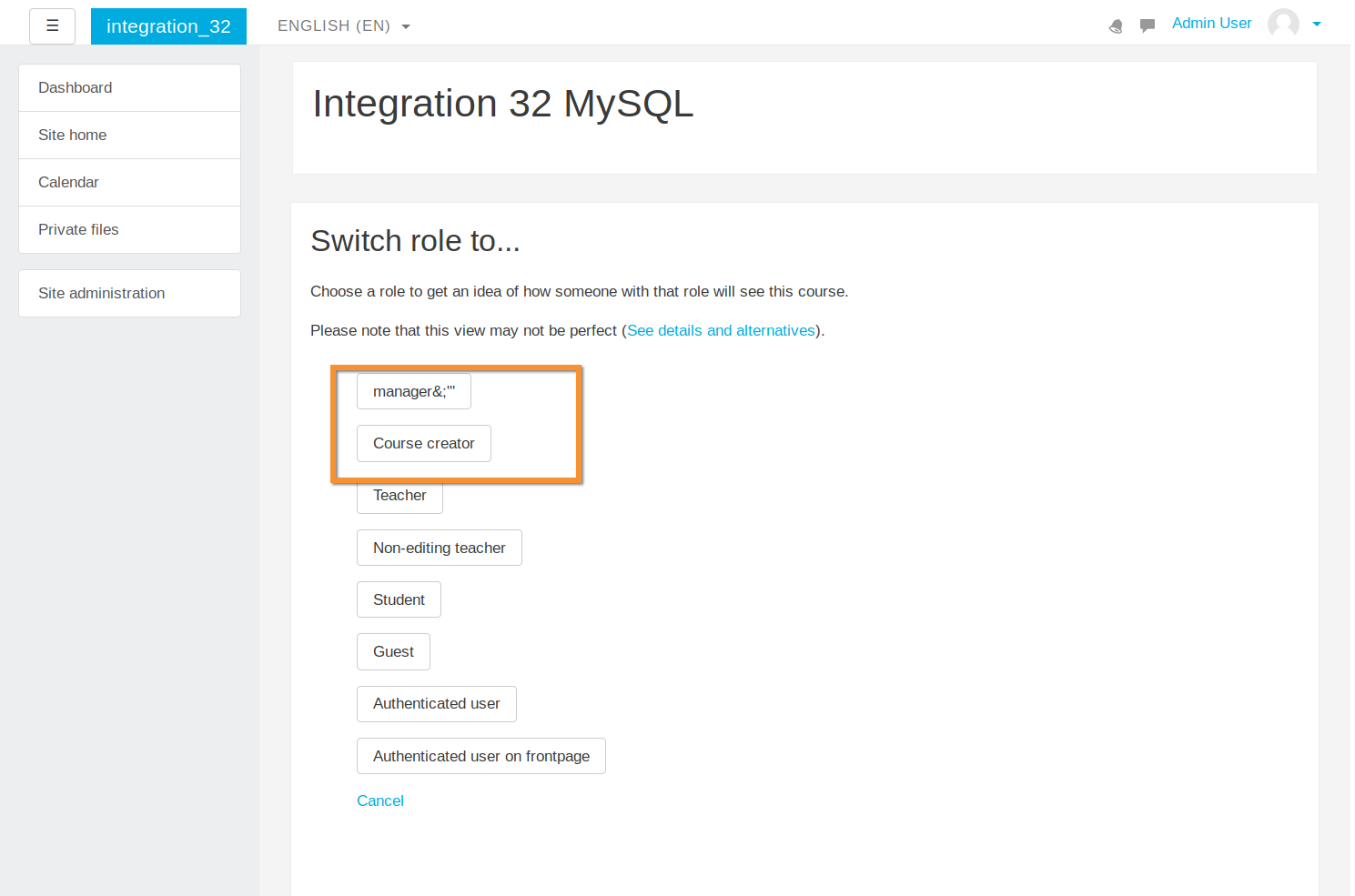Go to the integration_32 site home brand
The width and height of the screenshot is (1355, 896).
[x=168, y=26]
